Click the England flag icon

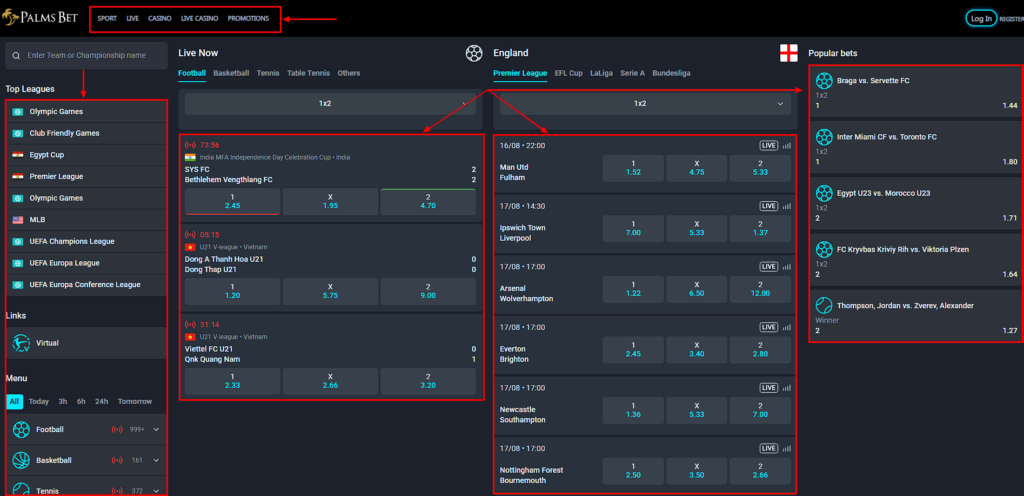point(788,53)
